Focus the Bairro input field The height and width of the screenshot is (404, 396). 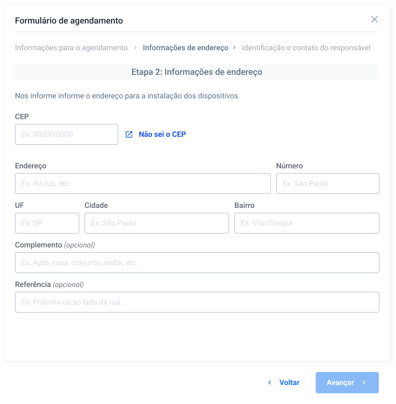pos(307,223)
